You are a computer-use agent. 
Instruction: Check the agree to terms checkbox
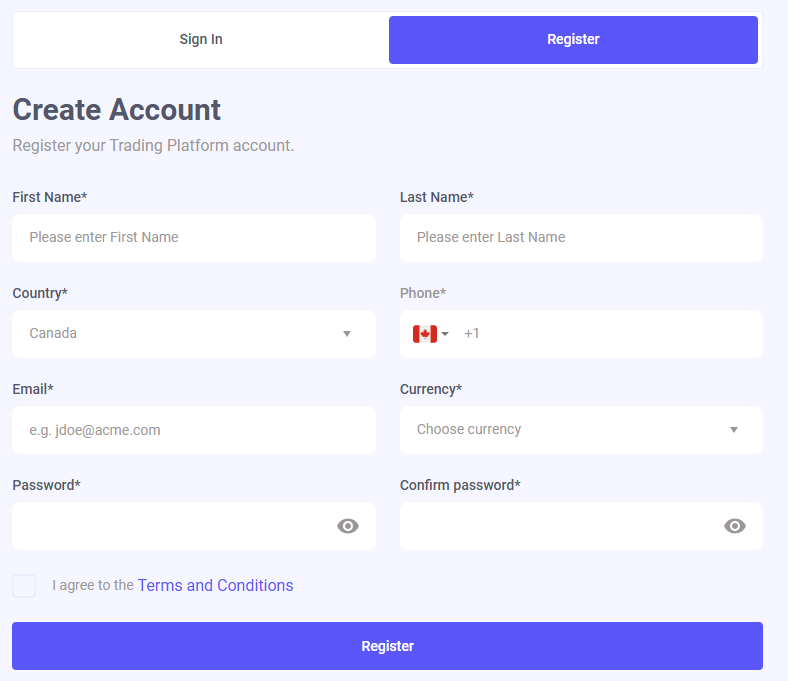pyautogui.click(x=24, y=586)
